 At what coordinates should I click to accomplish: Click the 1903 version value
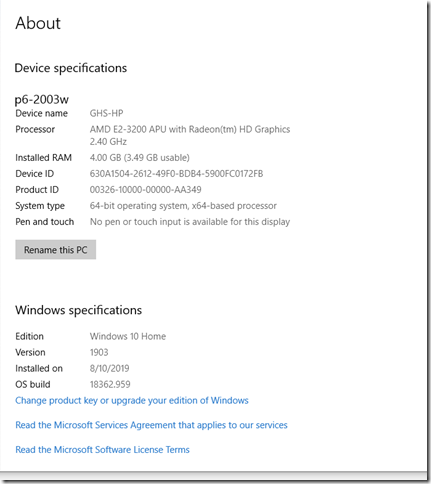pyautogui.click(x=99, y=352)
